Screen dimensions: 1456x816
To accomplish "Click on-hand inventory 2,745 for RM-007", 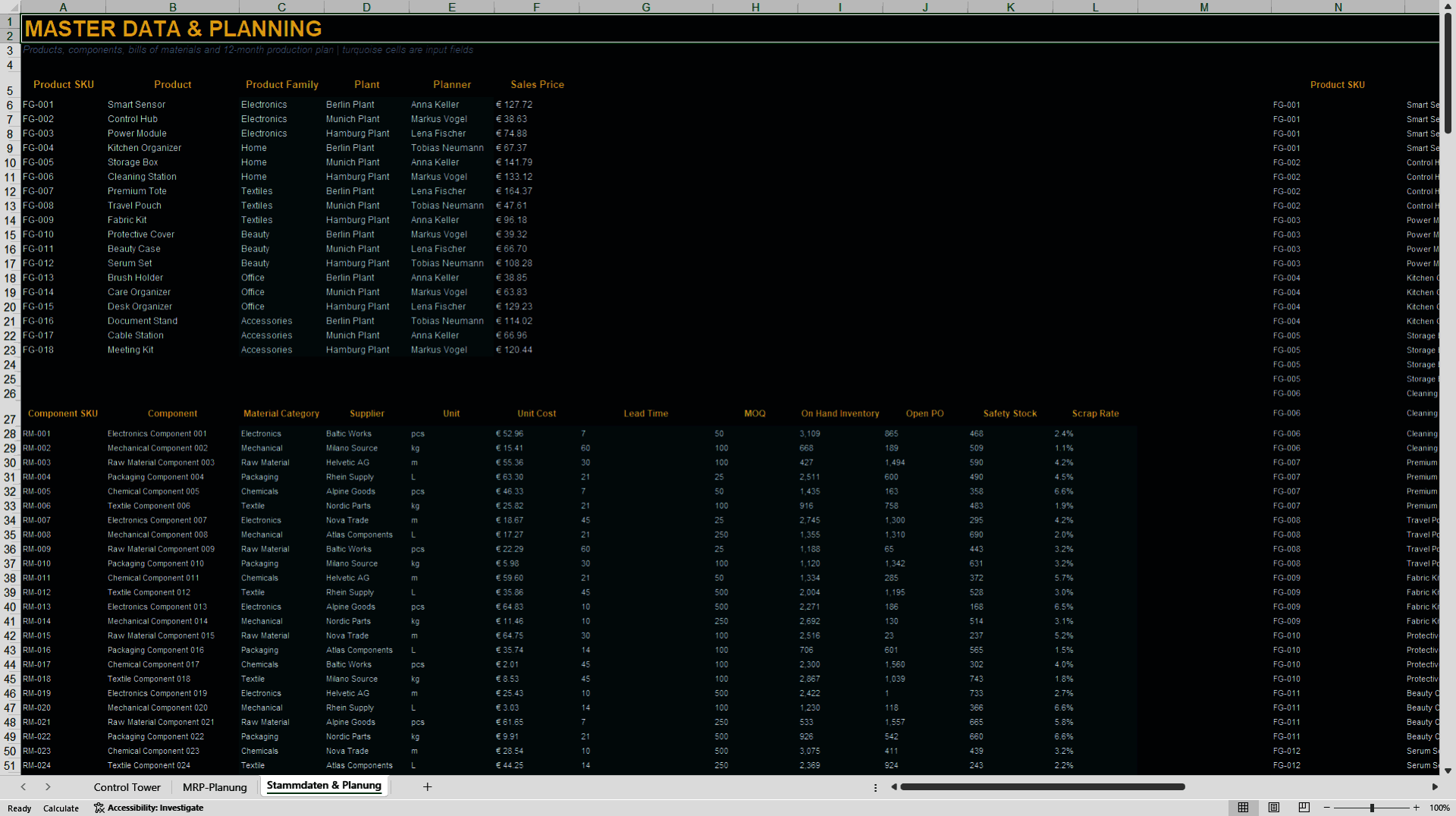I will click(839, 520).
